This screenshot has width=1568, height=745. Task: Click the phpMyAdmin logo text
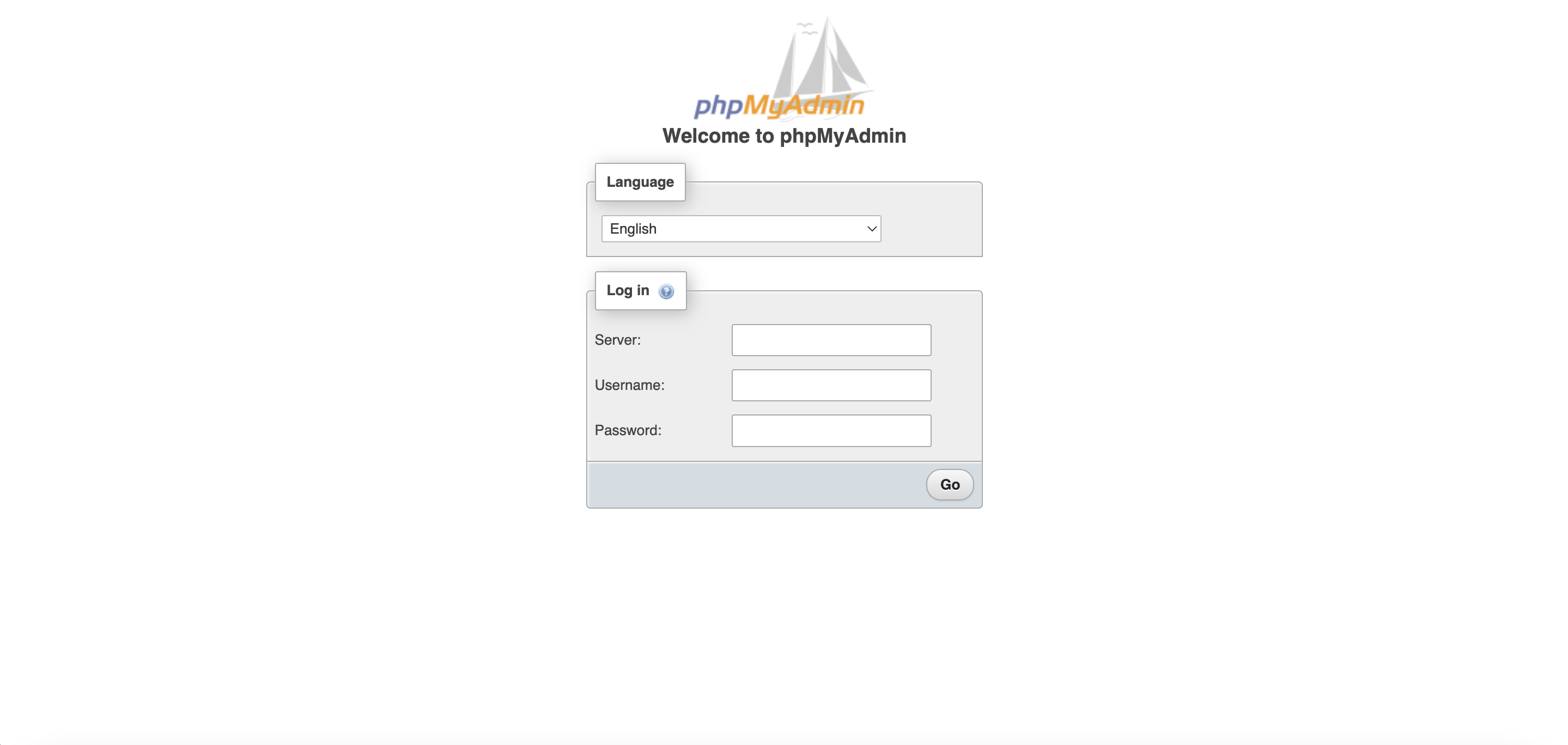pos(779,106)
